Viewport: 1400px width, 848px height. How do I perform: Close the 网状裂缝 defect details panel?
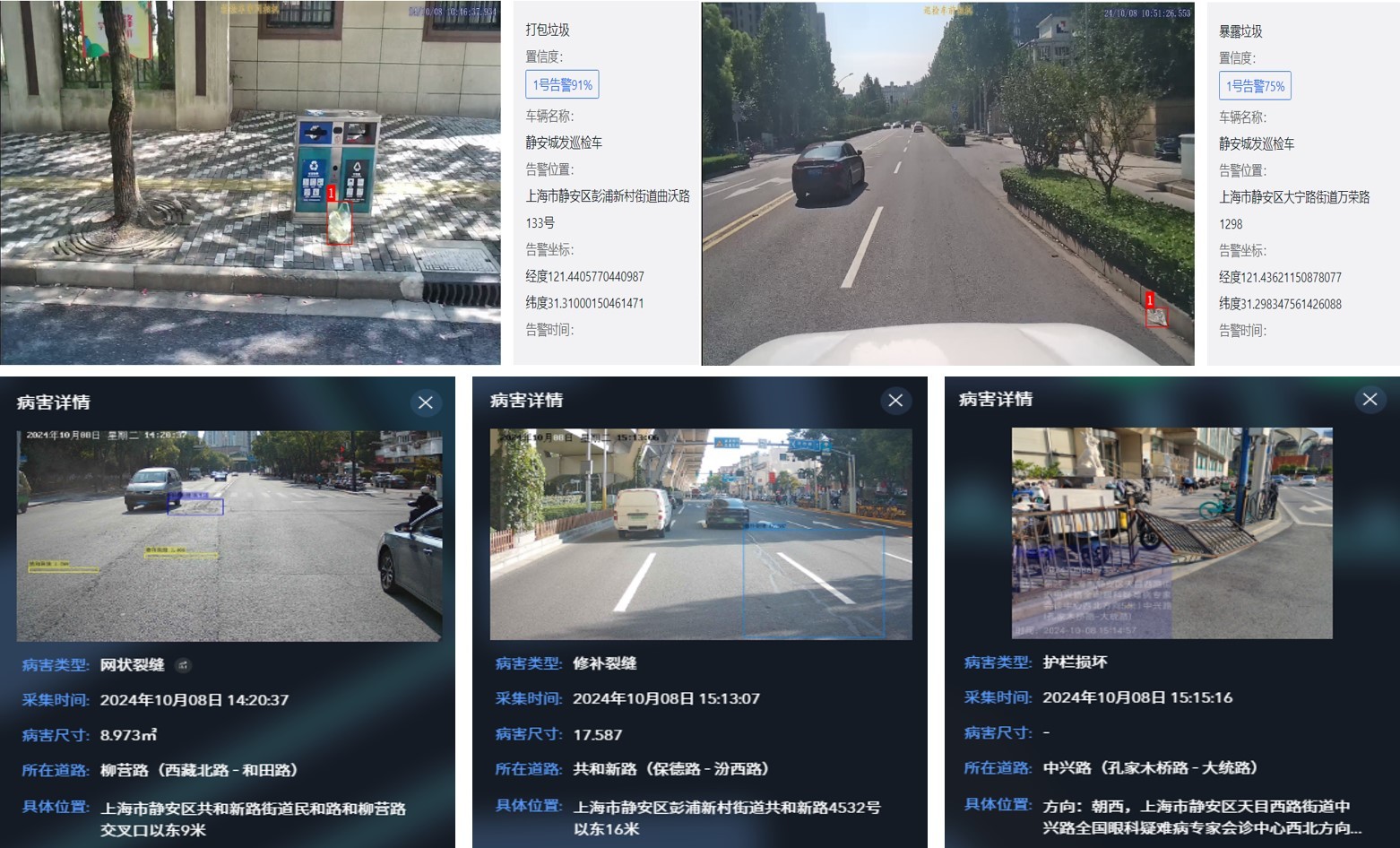[426, 402]
